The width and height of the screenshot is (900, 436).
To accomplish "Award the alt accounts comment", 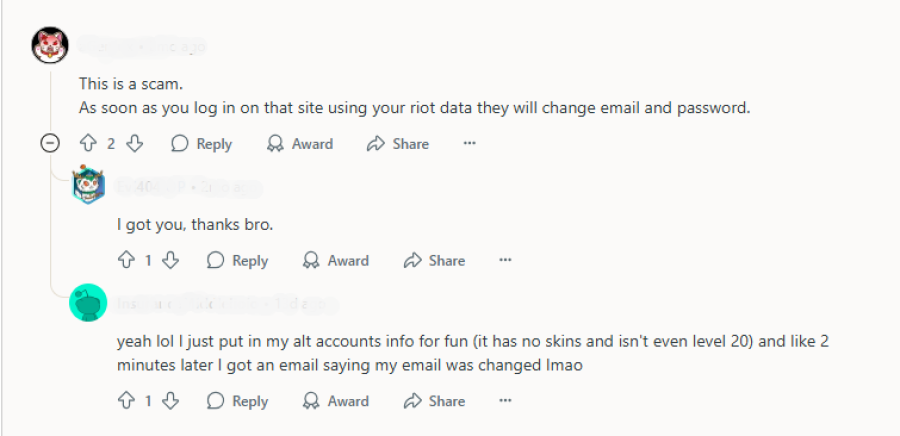I will click(x=336, y=401).
